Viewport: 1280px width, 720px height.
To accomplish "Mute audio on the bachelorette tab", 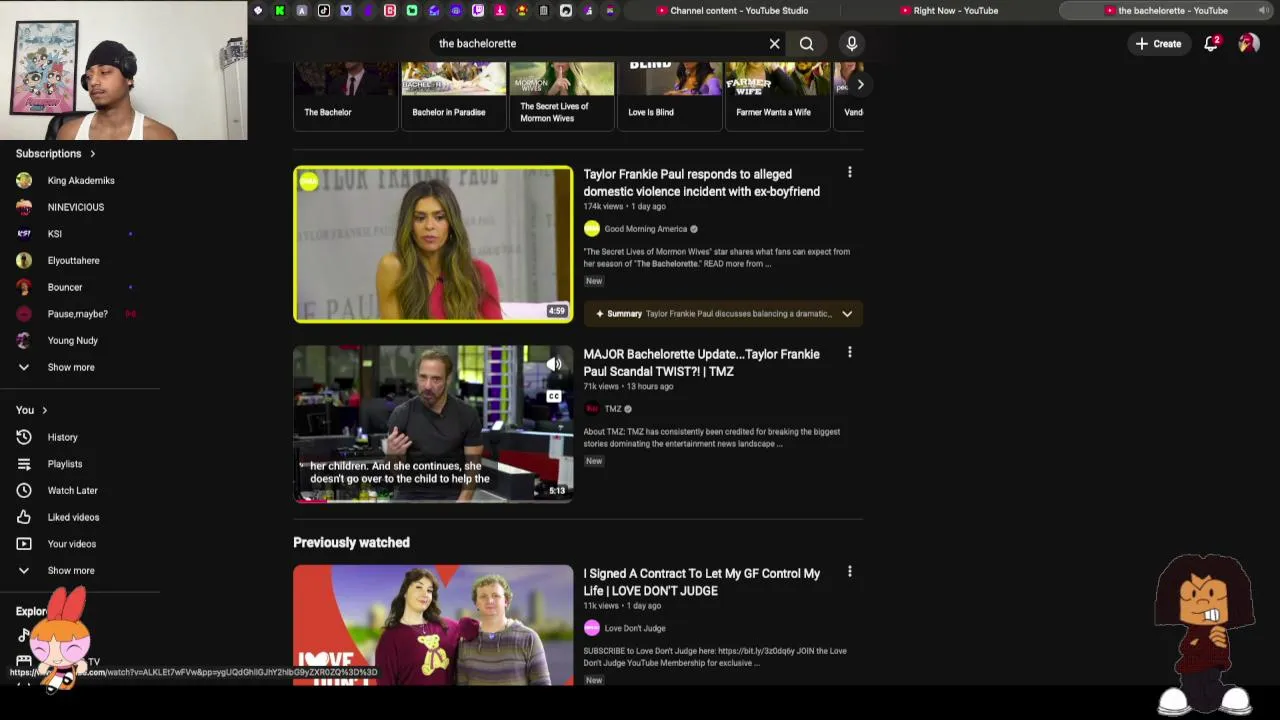I will pyautogui.click(x=1264, y=11).
